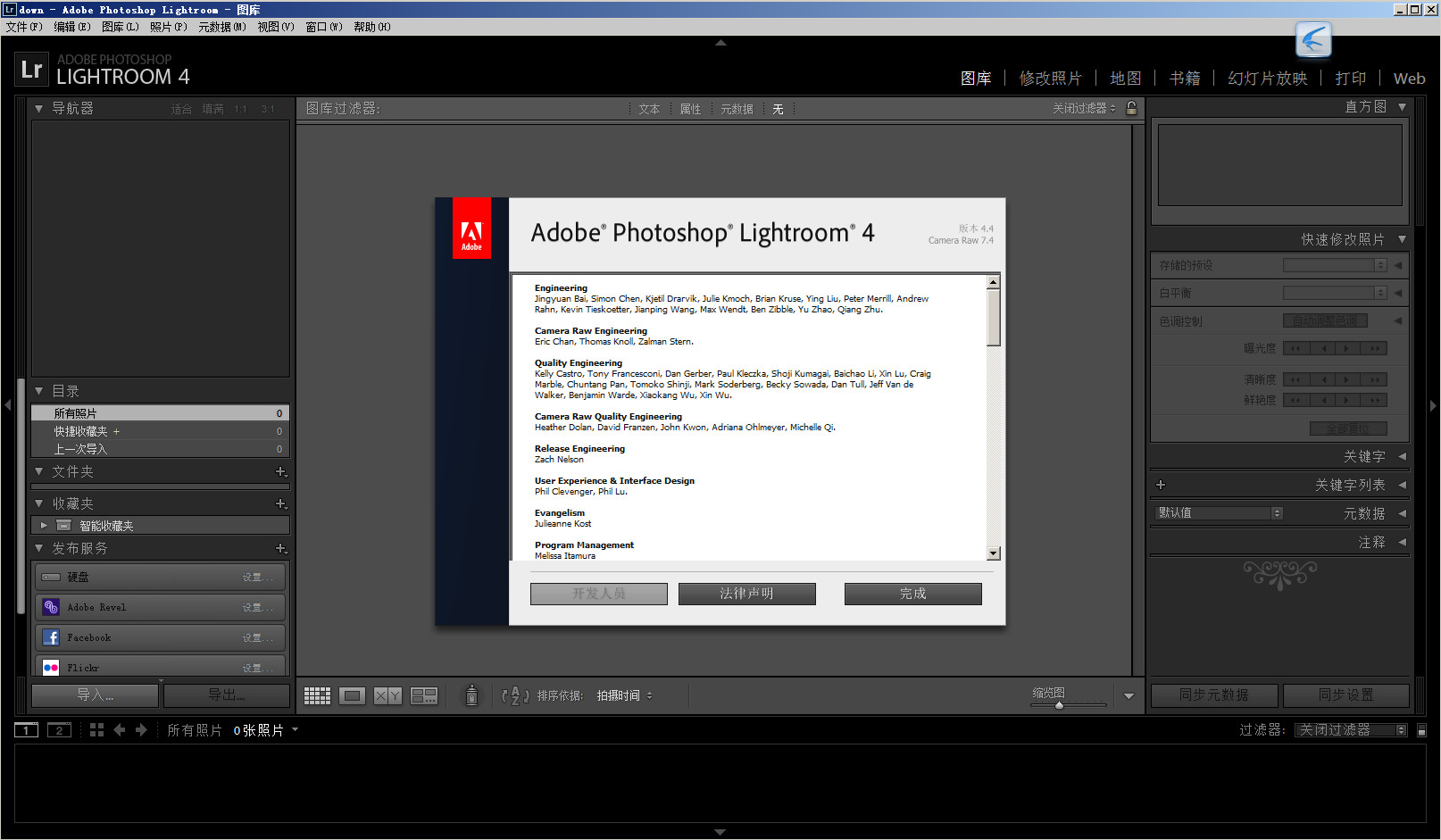Click the filter lock icon
The height and width of the screenshot is (840, 1441).
coord(1132,108)
